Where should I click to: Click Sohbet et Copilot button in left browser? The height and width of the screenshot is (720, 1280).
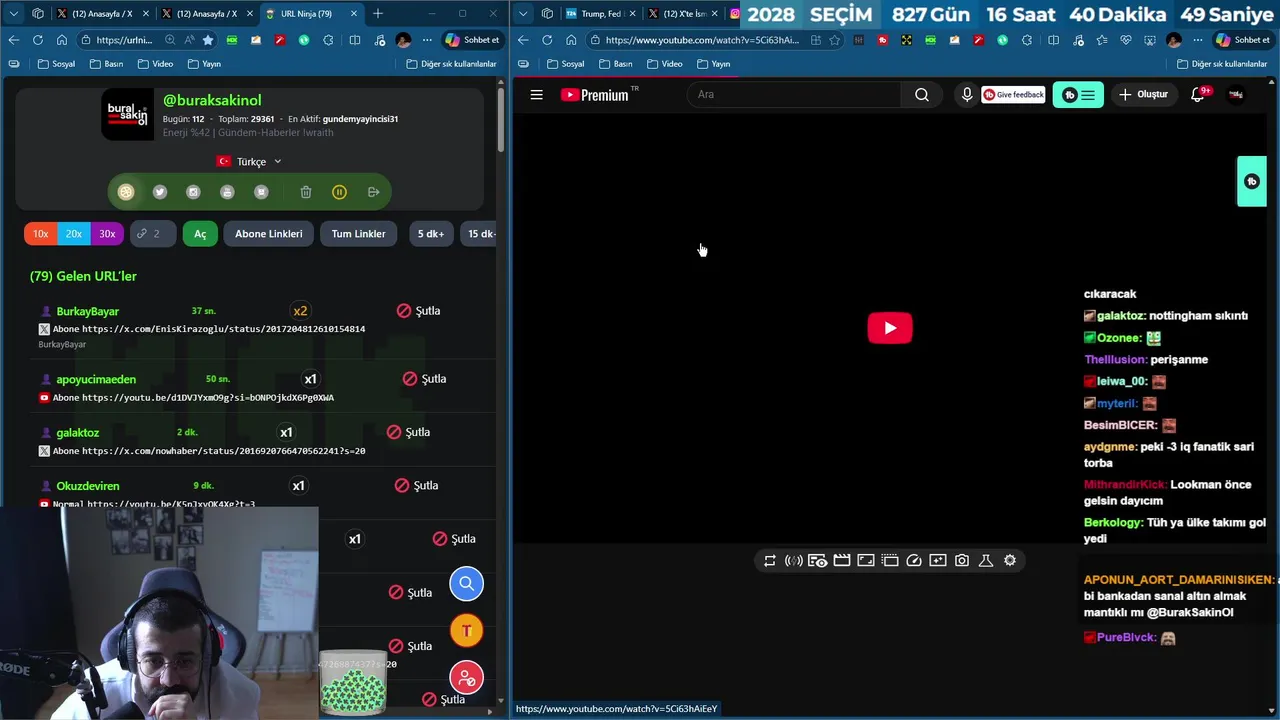[x=472, y=40]
